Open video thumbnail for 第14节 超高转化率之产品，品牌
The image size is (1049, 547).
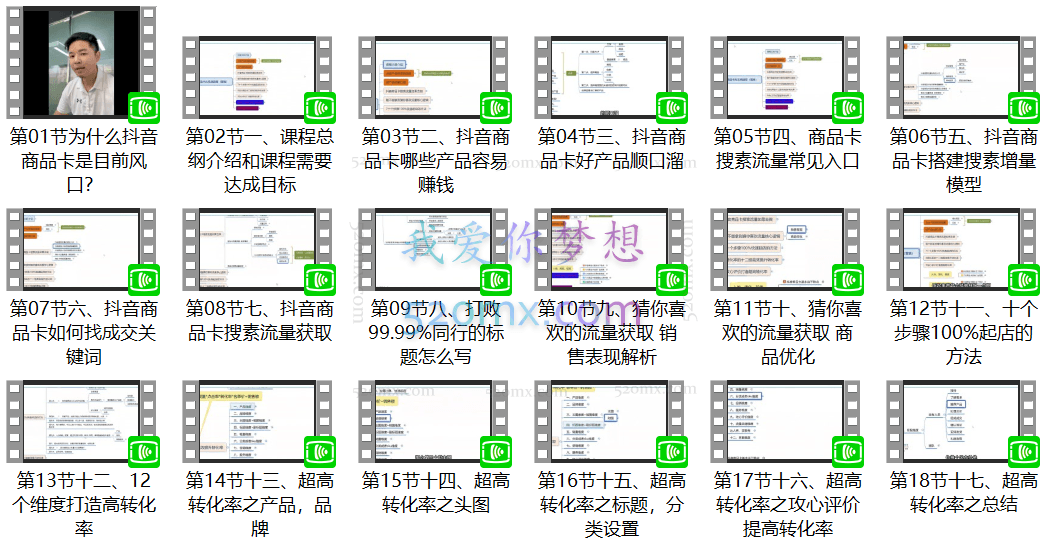coord(258,421)
